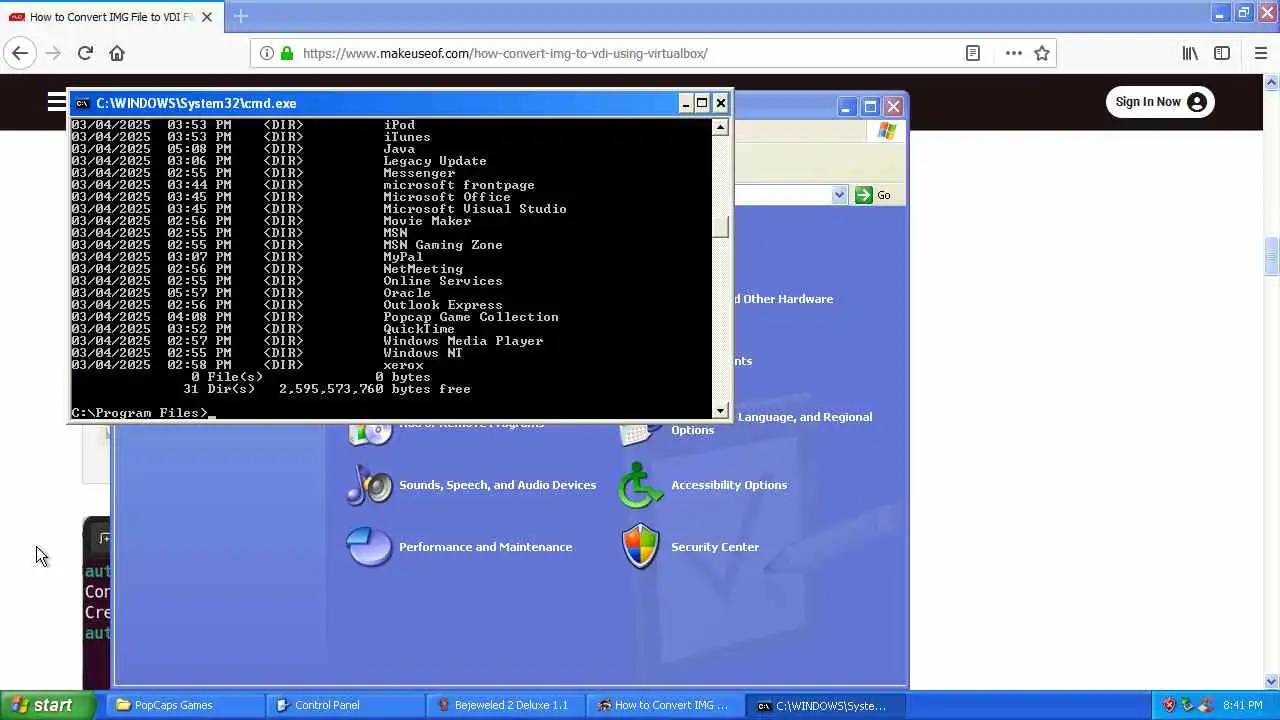Expand the Control Panel address dropdown
Viewport: 1280px width, 720px height.
pos(839,195)
